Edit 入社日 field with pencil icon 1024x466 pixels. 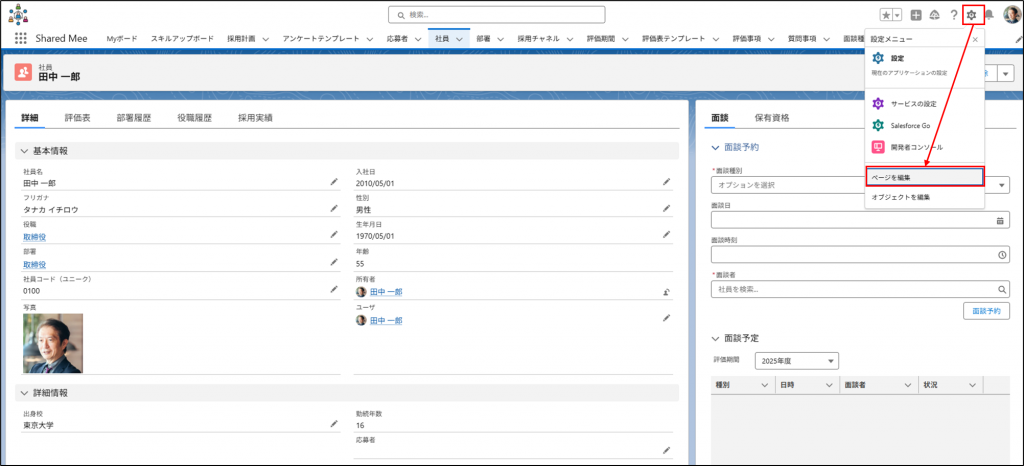pyautogui.click(x=666, y=182)
